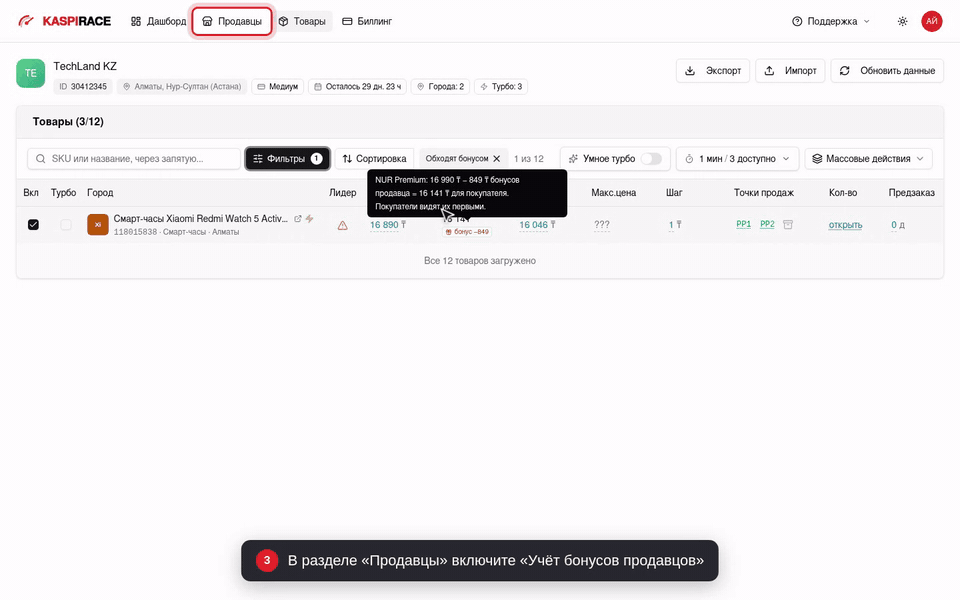Image resolution: width=960 pixels, height=600 pixels.
Task: Toggle the Умное турбо switch
Action: pyautogui.click(x=651, y=159)
